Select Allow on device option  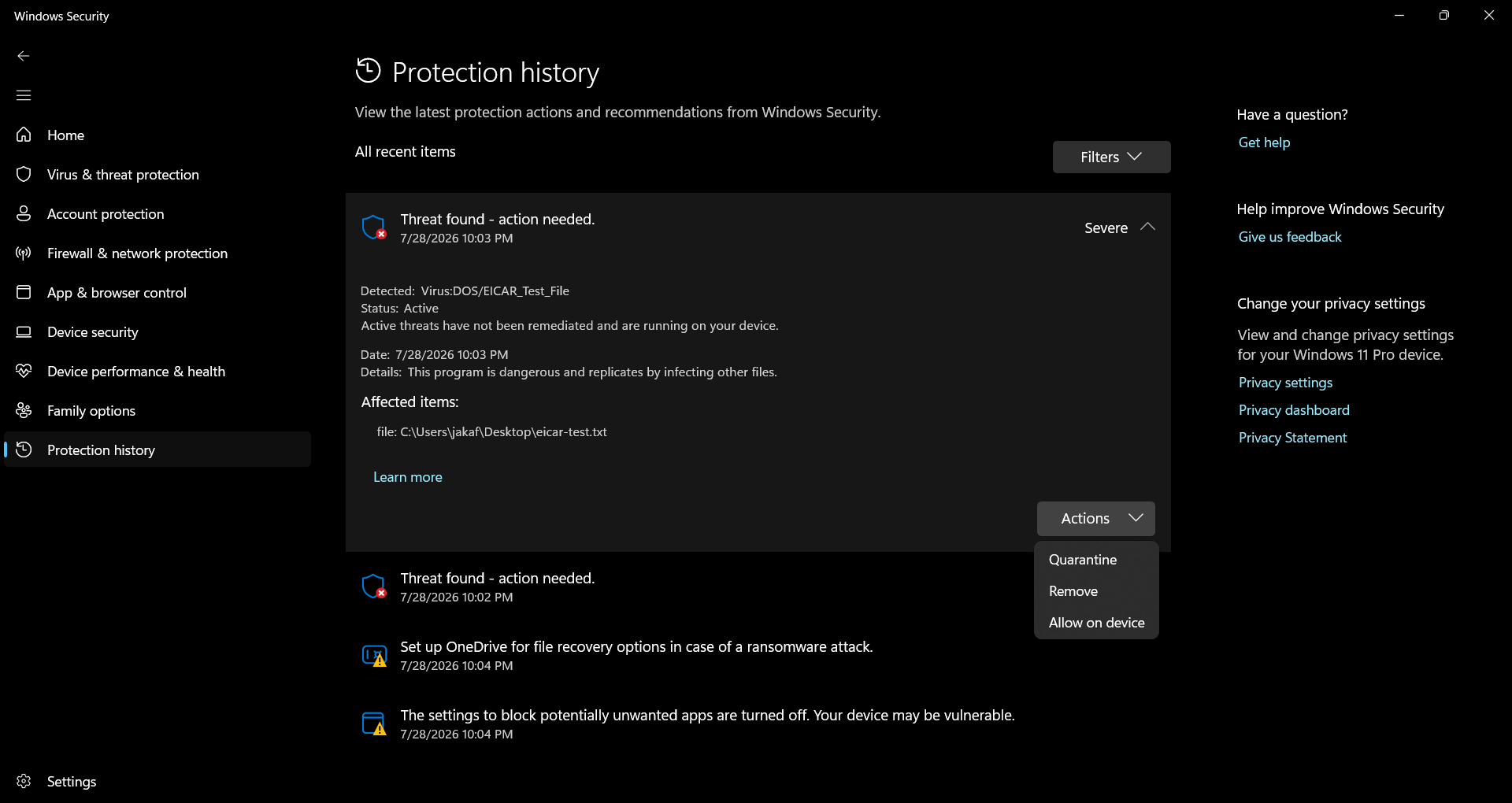[1095, 623]
